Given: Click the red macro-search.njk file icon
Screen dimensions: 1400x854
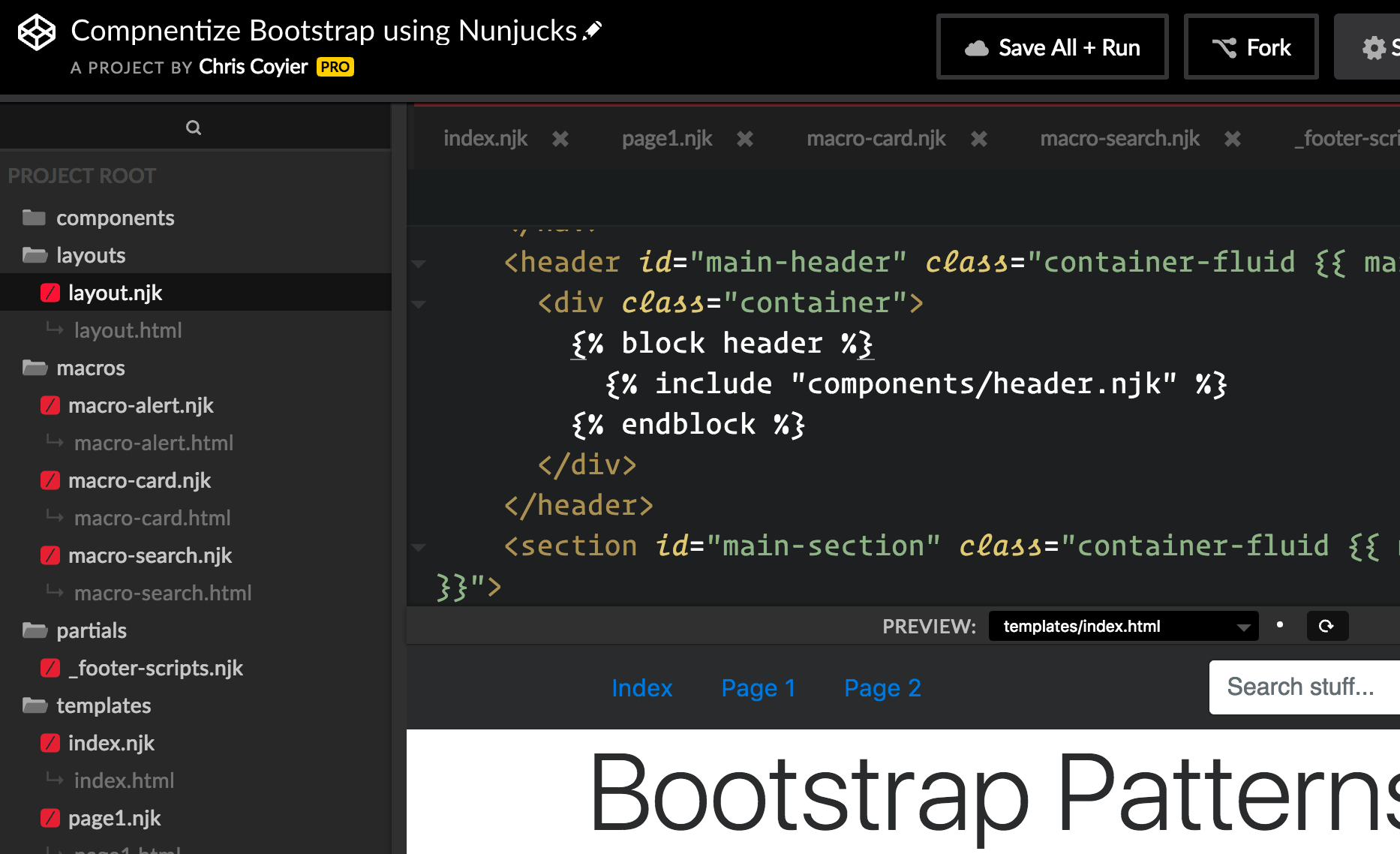Looking at the screenshot, I should coord(50,555).
